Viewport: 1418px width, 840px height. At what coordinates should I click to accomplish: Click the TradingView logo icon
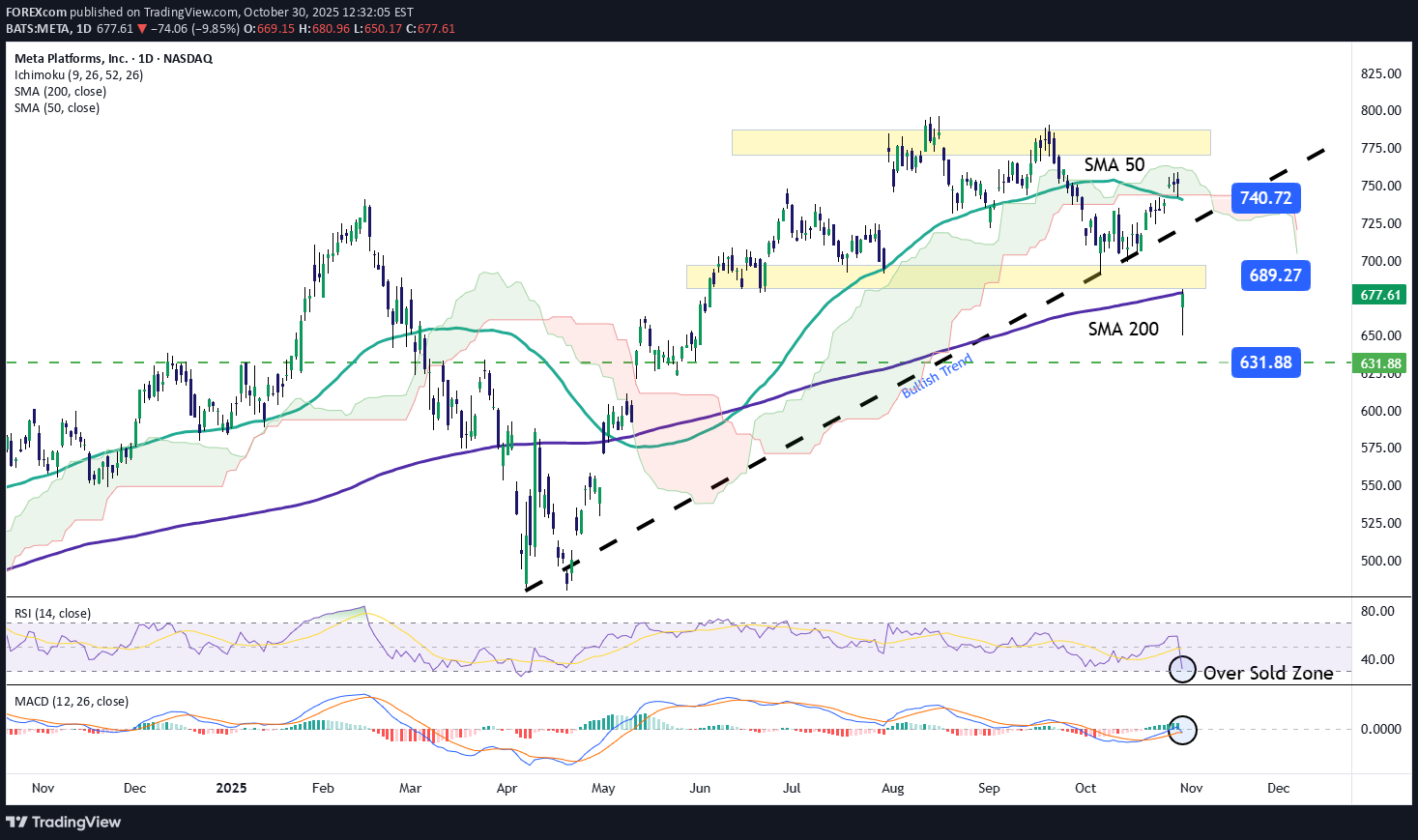tap(16, 822)
